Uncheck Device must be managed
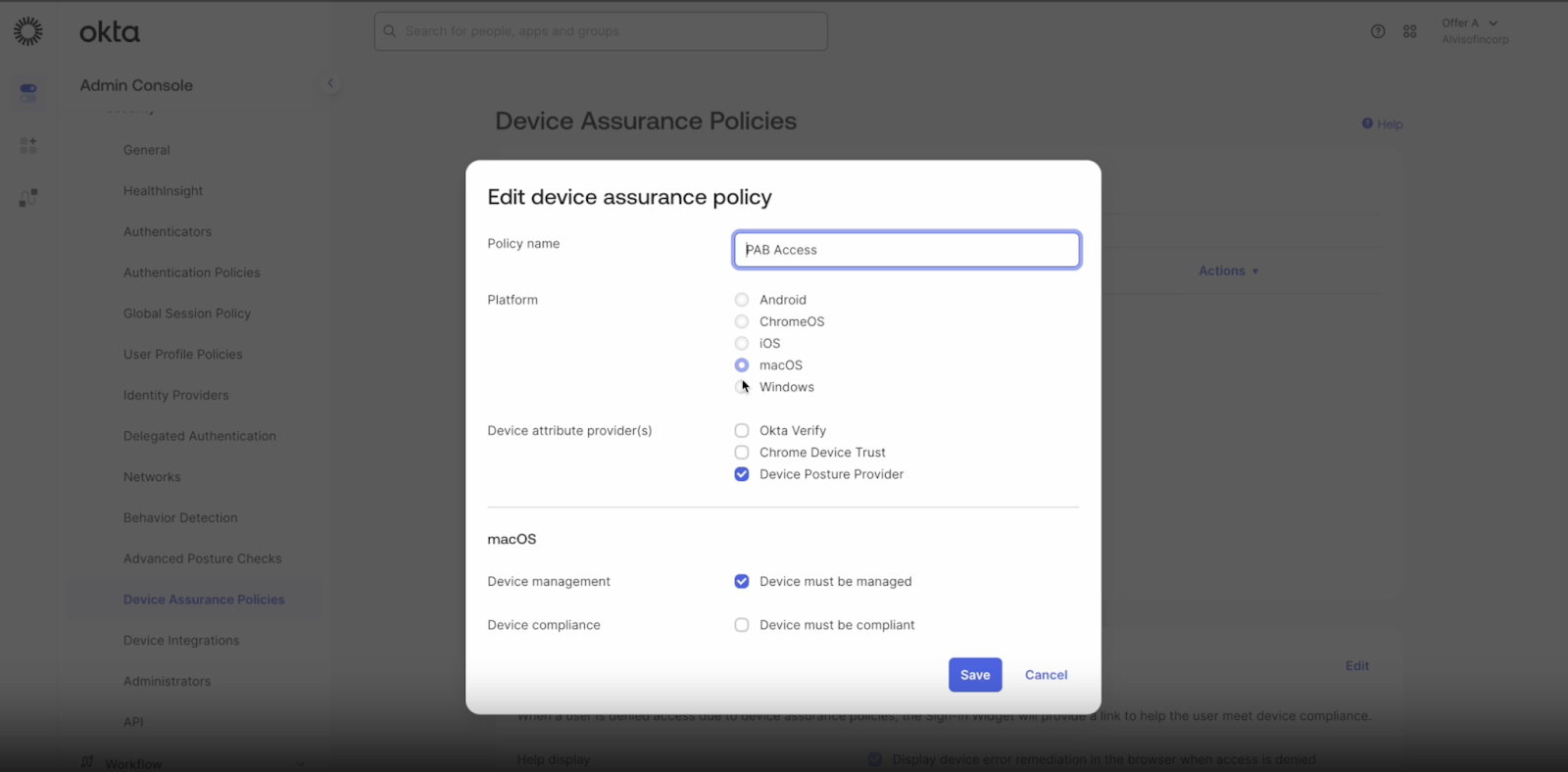Screen dimensions: 1568x772 (742, 581)
